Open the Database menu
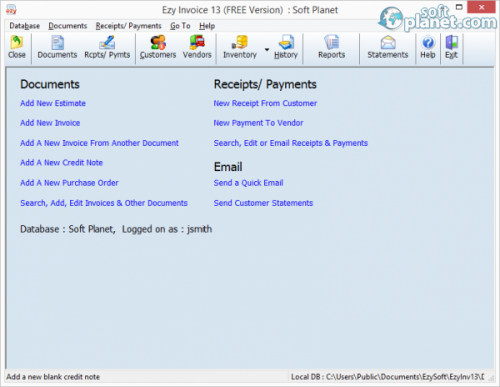The image size is (500, 387). coord(24,26)
